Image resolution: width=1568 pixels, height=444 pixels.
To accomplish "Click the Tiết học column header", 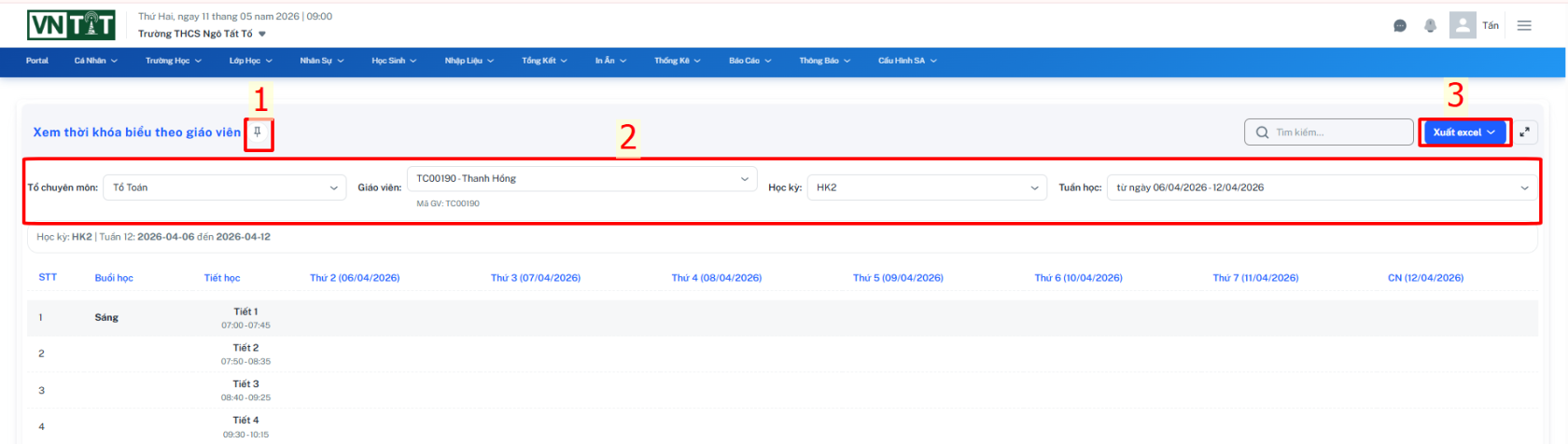I will (222, 278).
